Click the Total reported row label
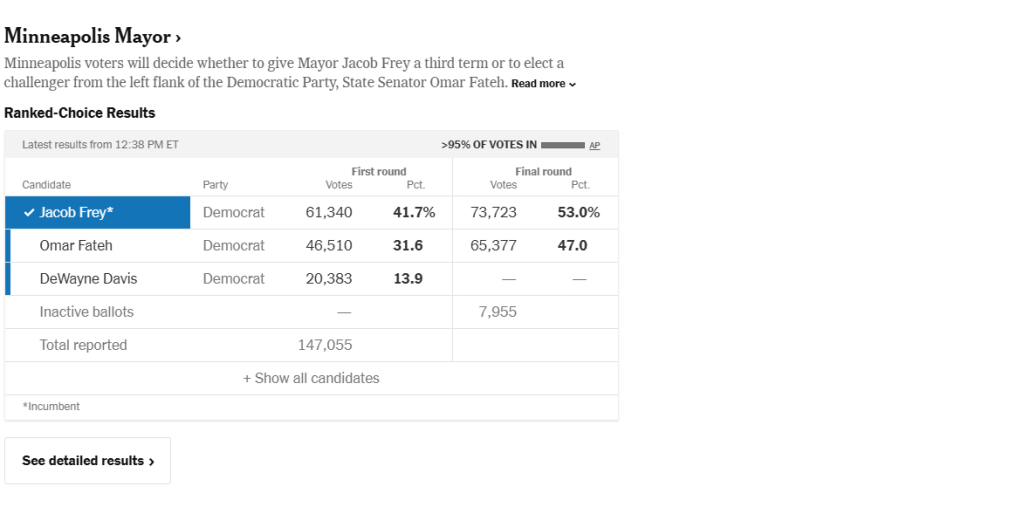Viewport: 1023px width, 507px height. [x=83, y=345]
